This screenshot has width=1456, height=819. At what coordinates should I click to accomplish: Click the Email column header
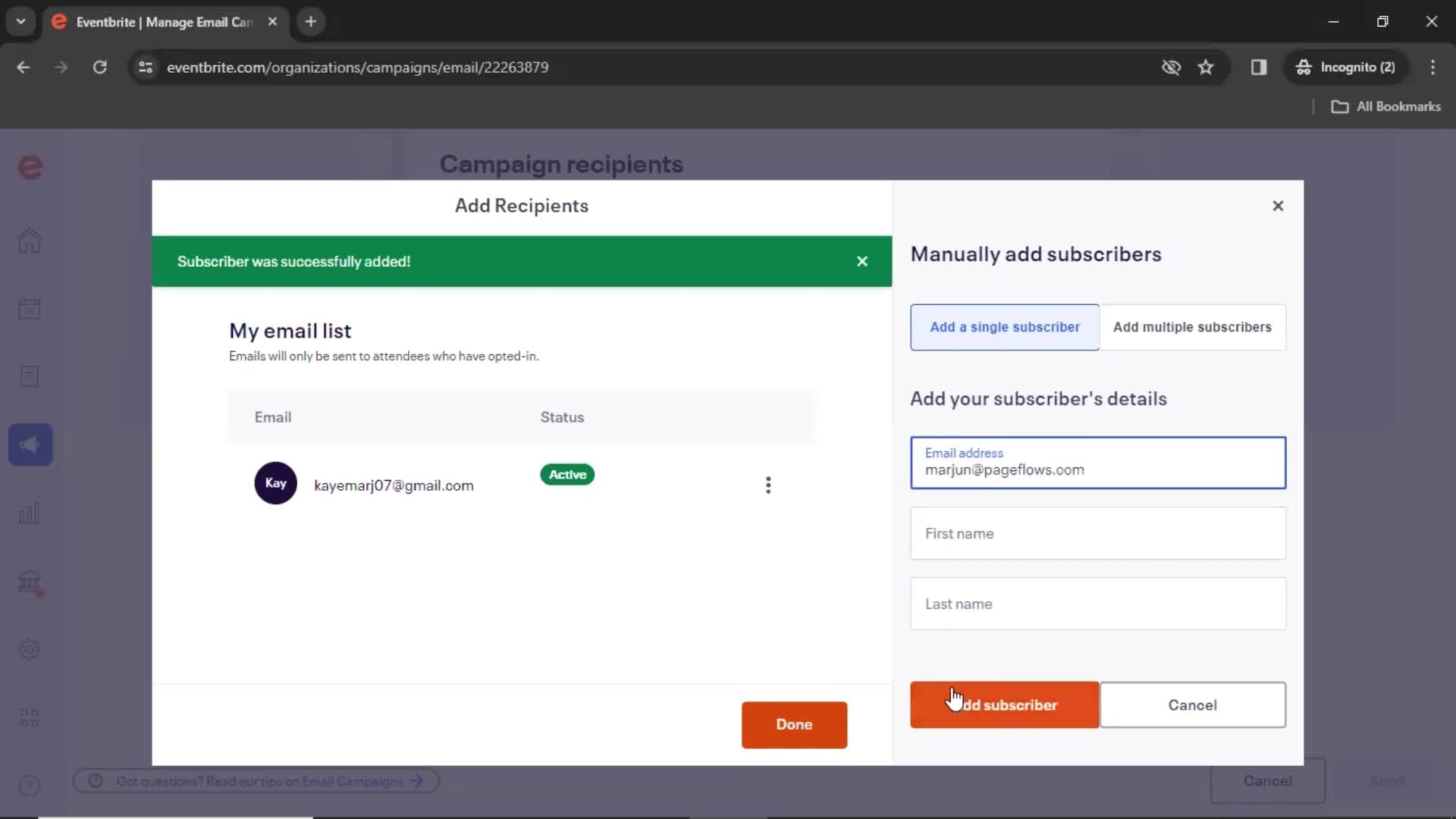(x=273, y=417)
